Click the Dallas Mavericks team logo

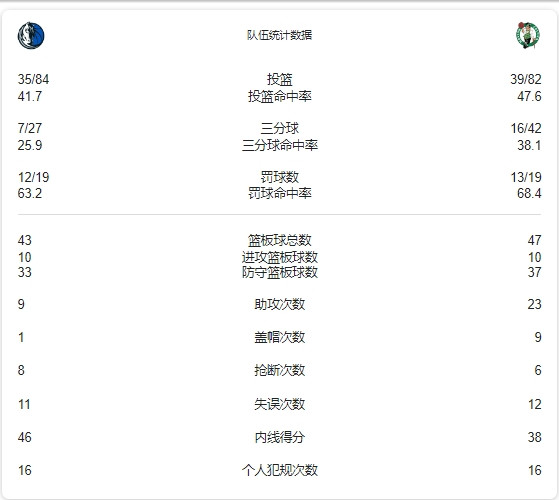click(31, 36)
